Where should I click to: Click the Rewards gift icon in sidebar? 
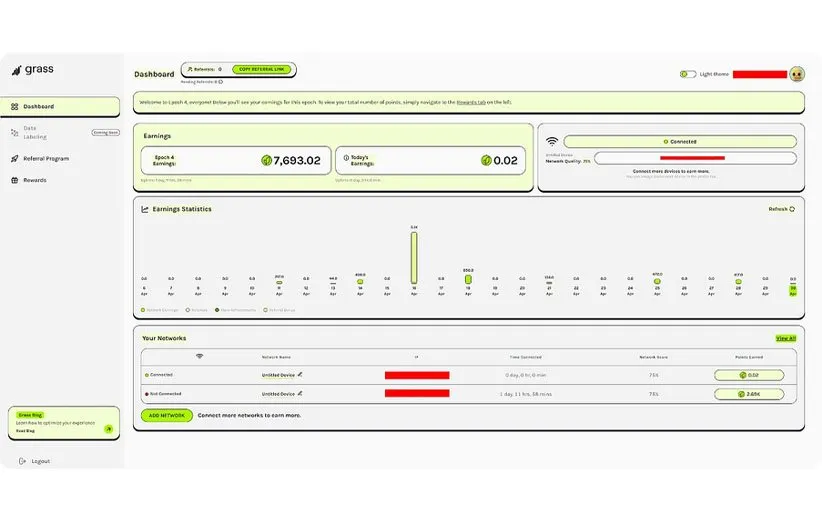tap(14, 180)
